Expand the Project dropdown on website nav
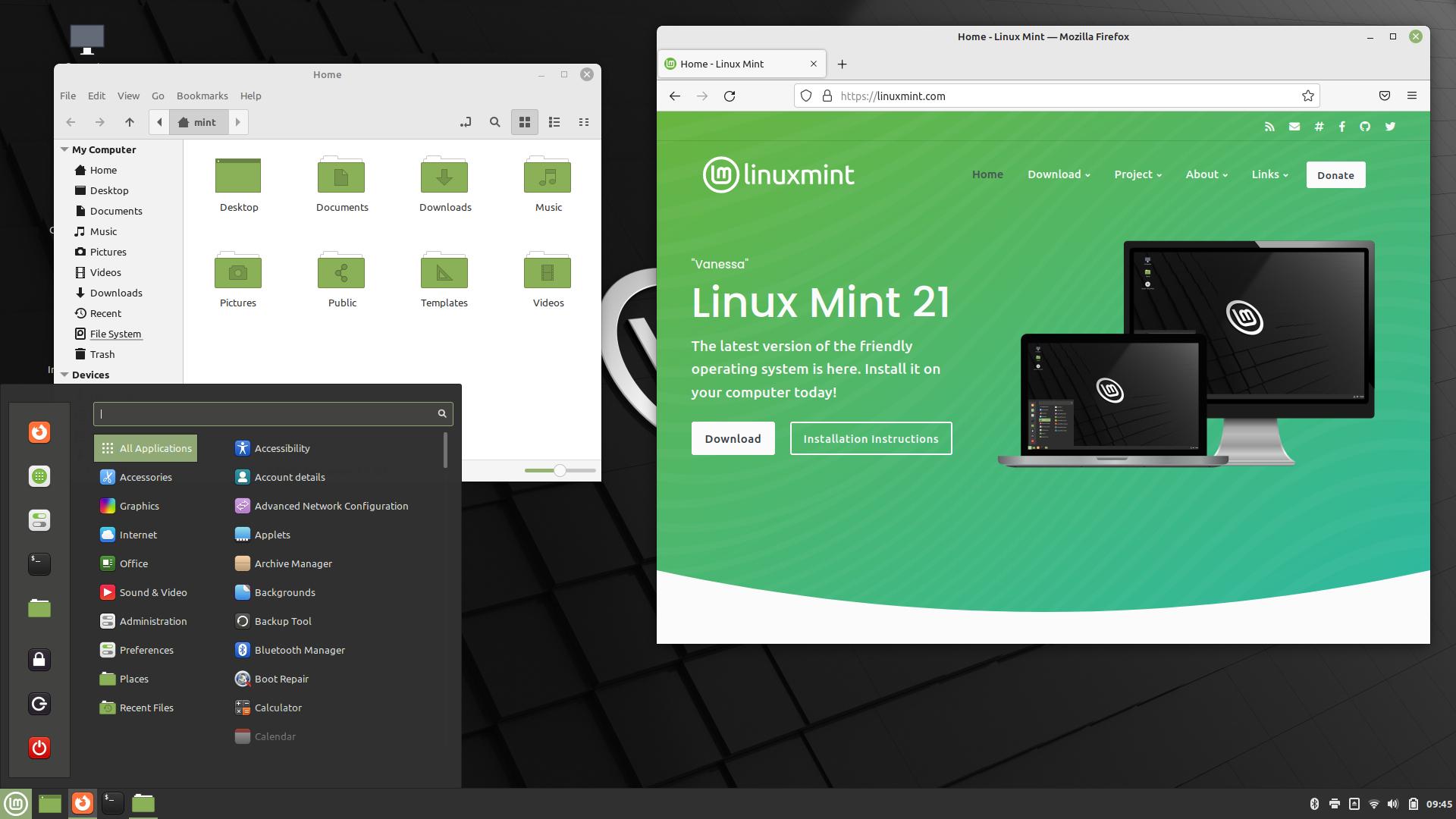 point(1137,174)
